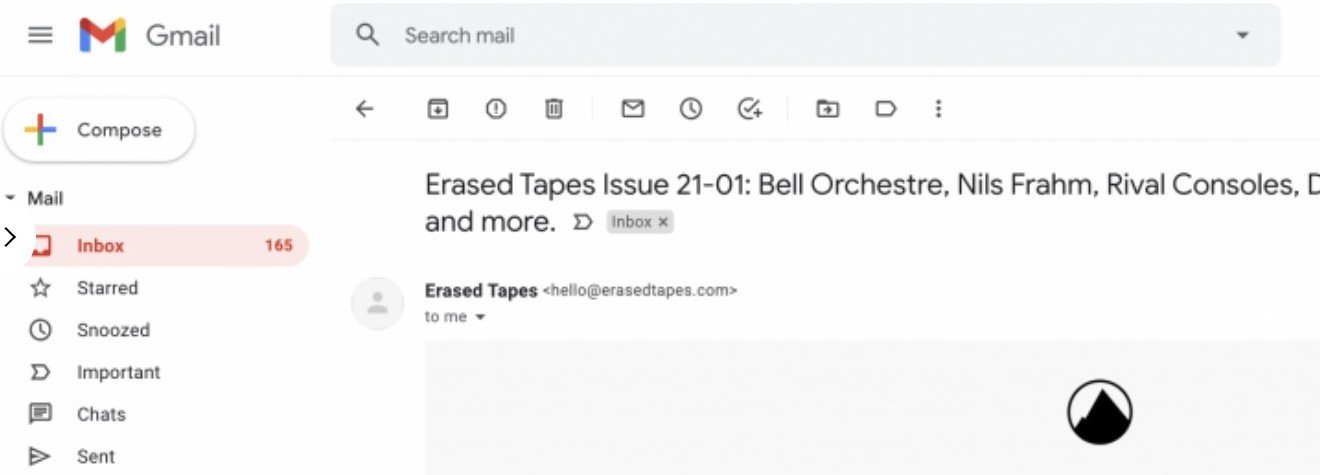The image size is (1320, 475).
Task: Report spam with the exclamation icon
Action: pos(496,109)
